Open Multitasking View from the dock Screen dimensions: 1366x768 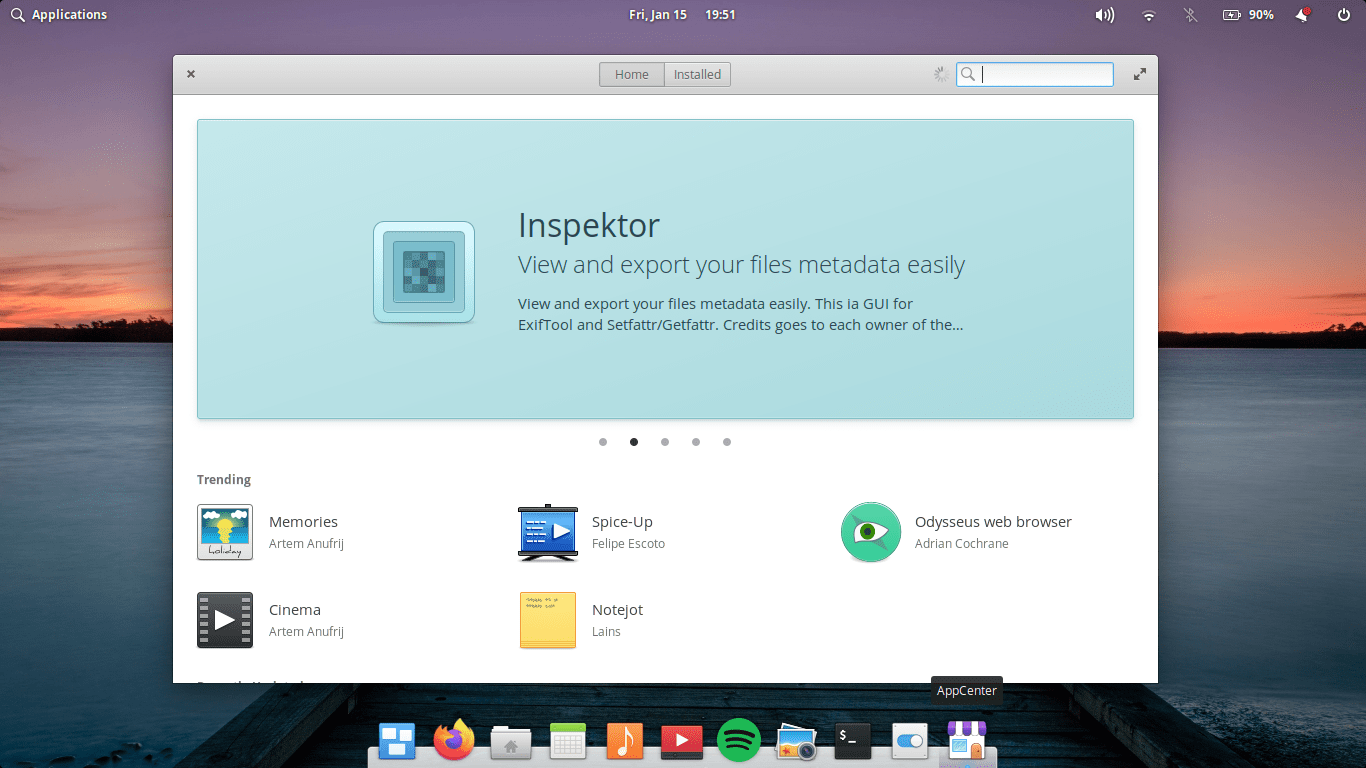(397, 741)
